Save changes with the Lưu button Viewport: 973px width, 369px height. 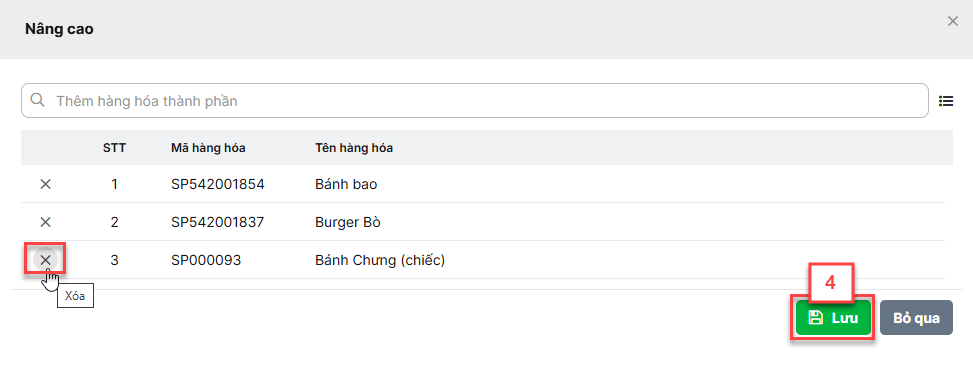833,318
